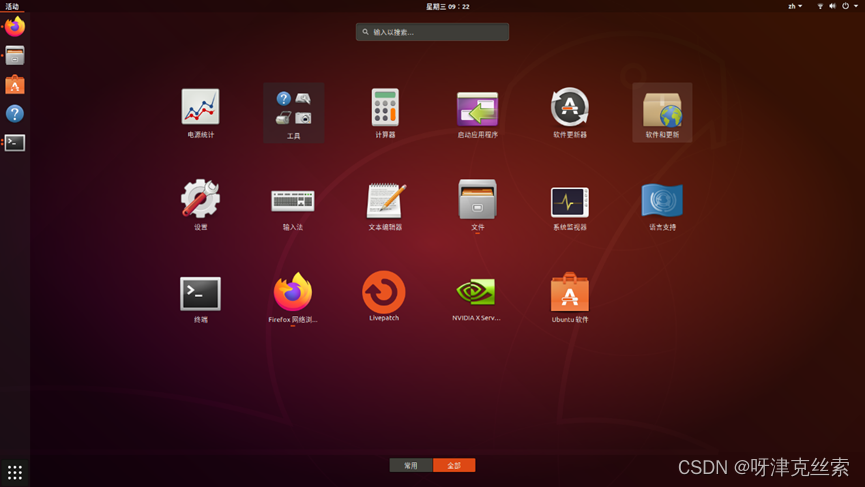Click the search field 输入以搜索
The height and width of the screenshot is (487, 865).
(432, 32)
